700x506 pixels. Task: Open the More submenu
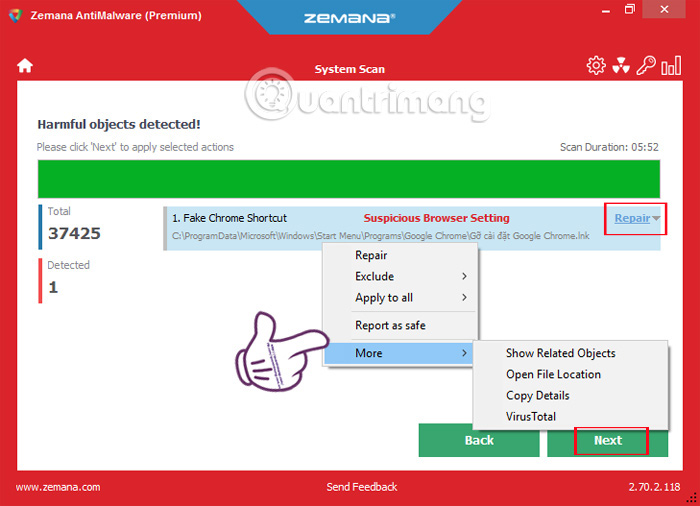point(399,353)
